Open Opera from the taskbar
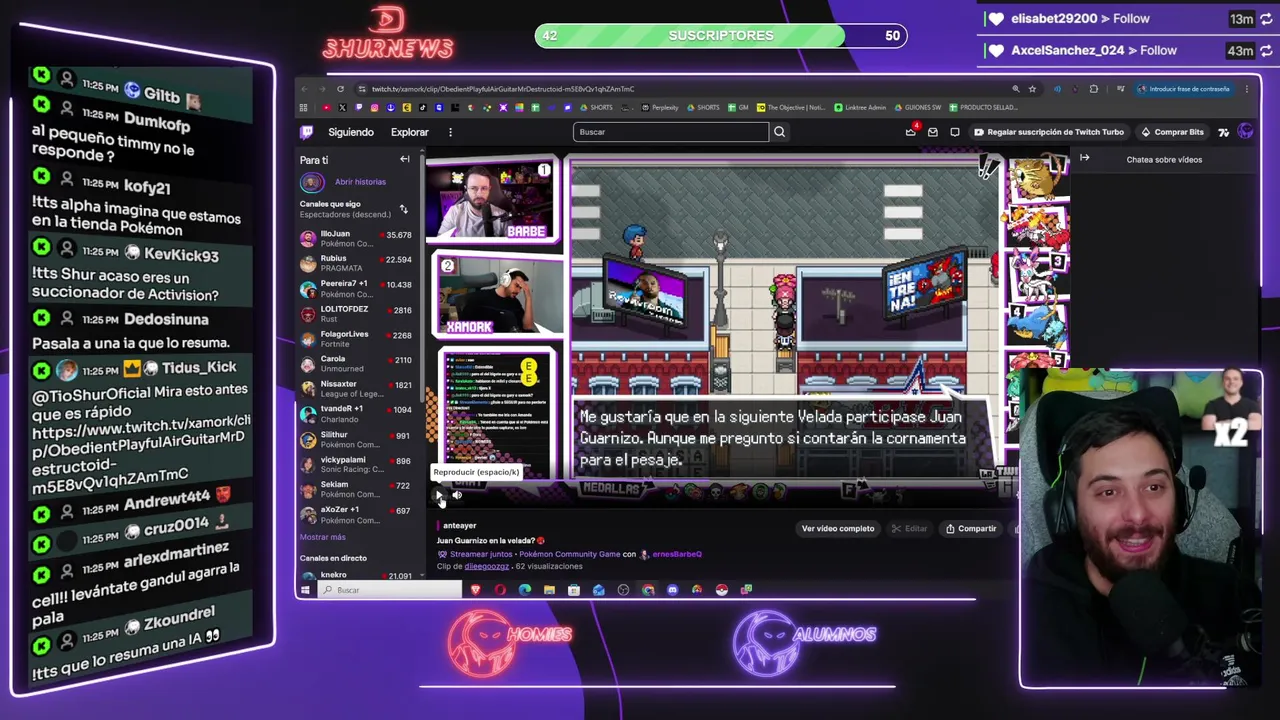Screen dimensions: 1280x720 (500, 590)
